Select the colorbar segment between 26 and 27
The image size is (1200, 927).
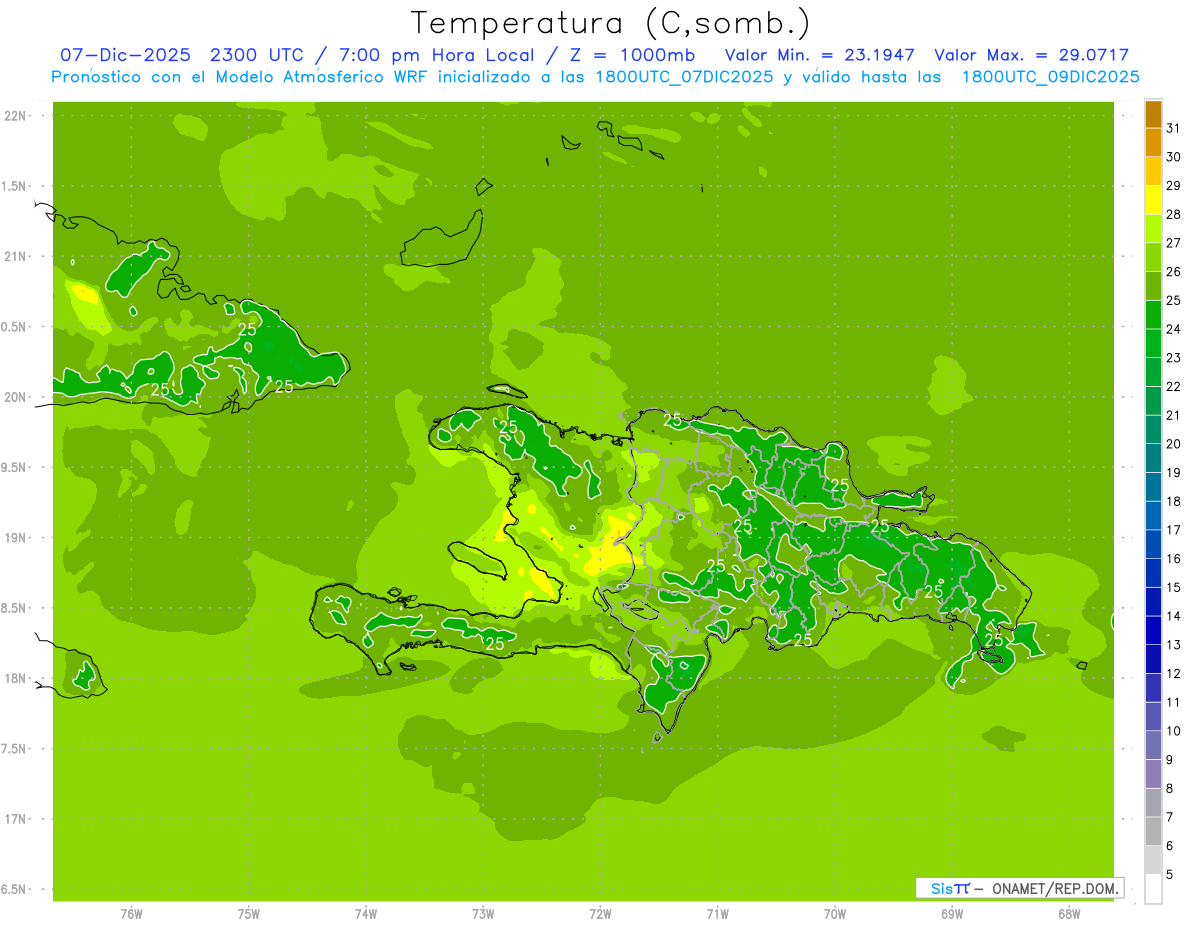pos(1153,257)
